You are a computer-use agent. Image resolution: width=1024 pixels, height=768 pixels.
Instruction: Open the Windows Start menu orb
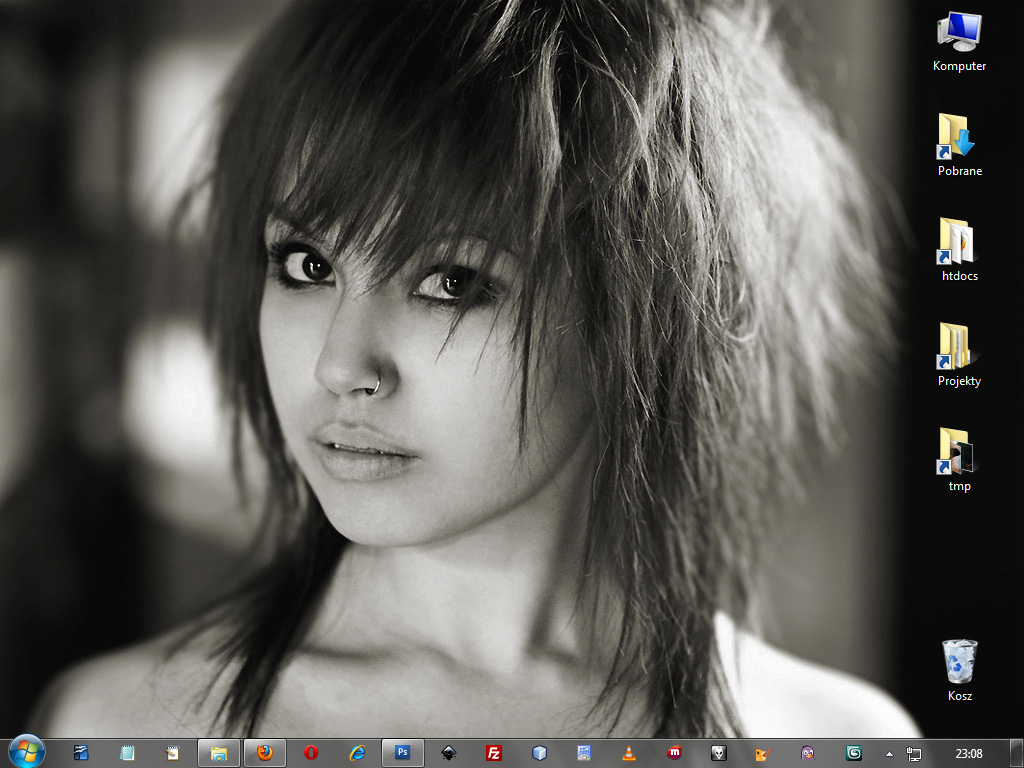point(27,752)
